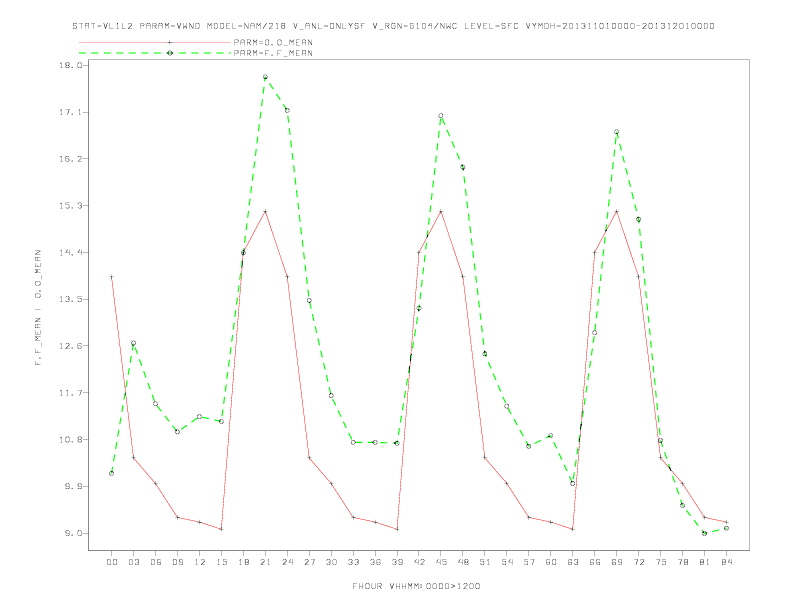Click the lowest green circle marker at hour 81
Image resolution: width=792 pixels, height=612 pixels.
705,533
